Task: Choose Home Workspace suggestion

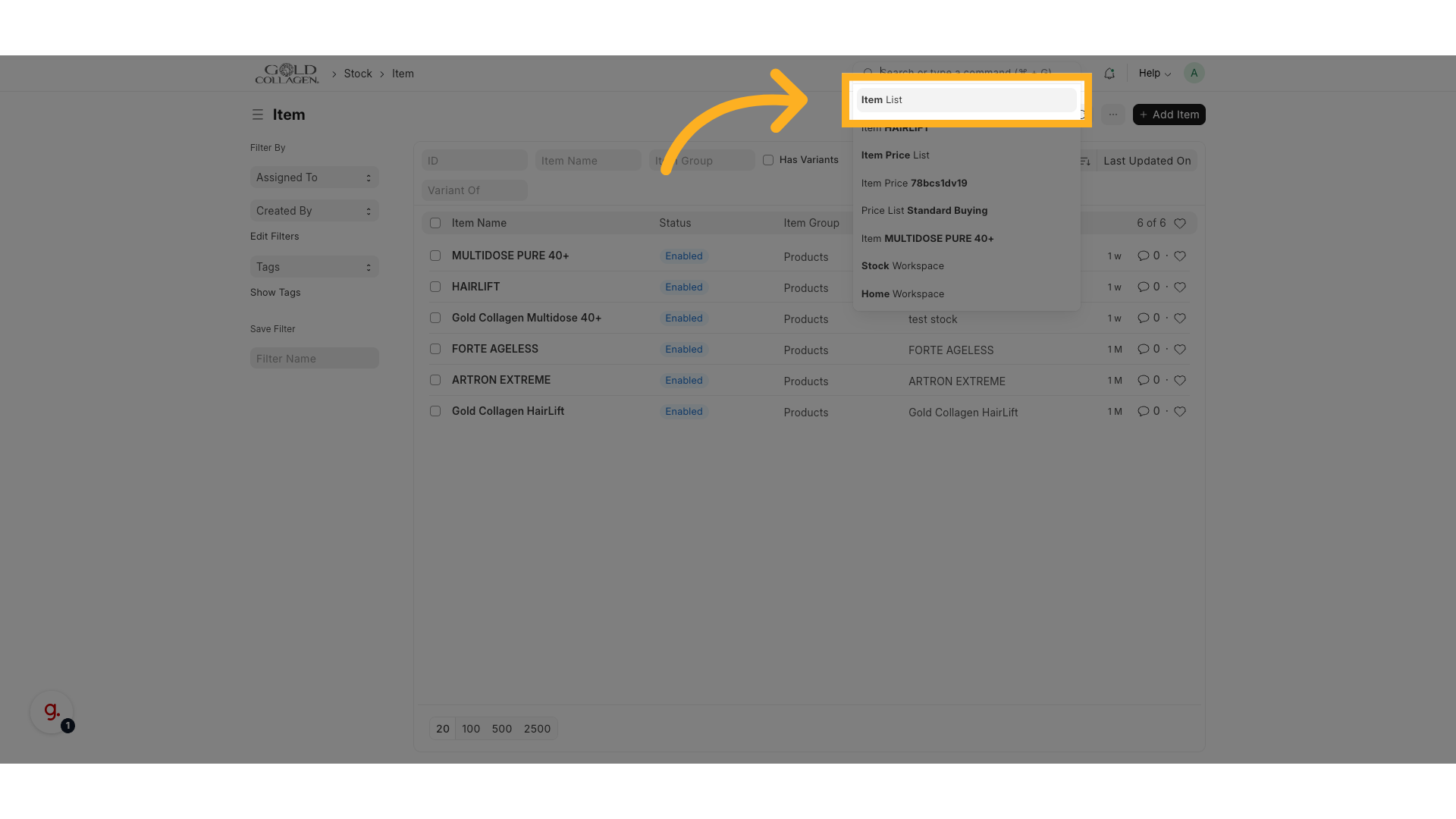Action: point(966,294)
